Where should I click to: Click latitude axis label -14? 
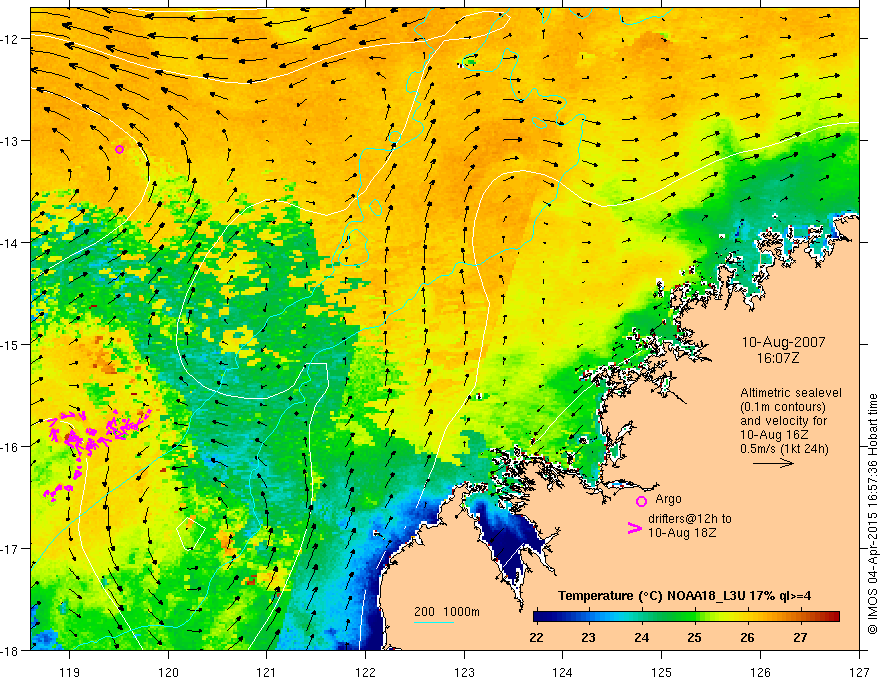click(10, 242)
